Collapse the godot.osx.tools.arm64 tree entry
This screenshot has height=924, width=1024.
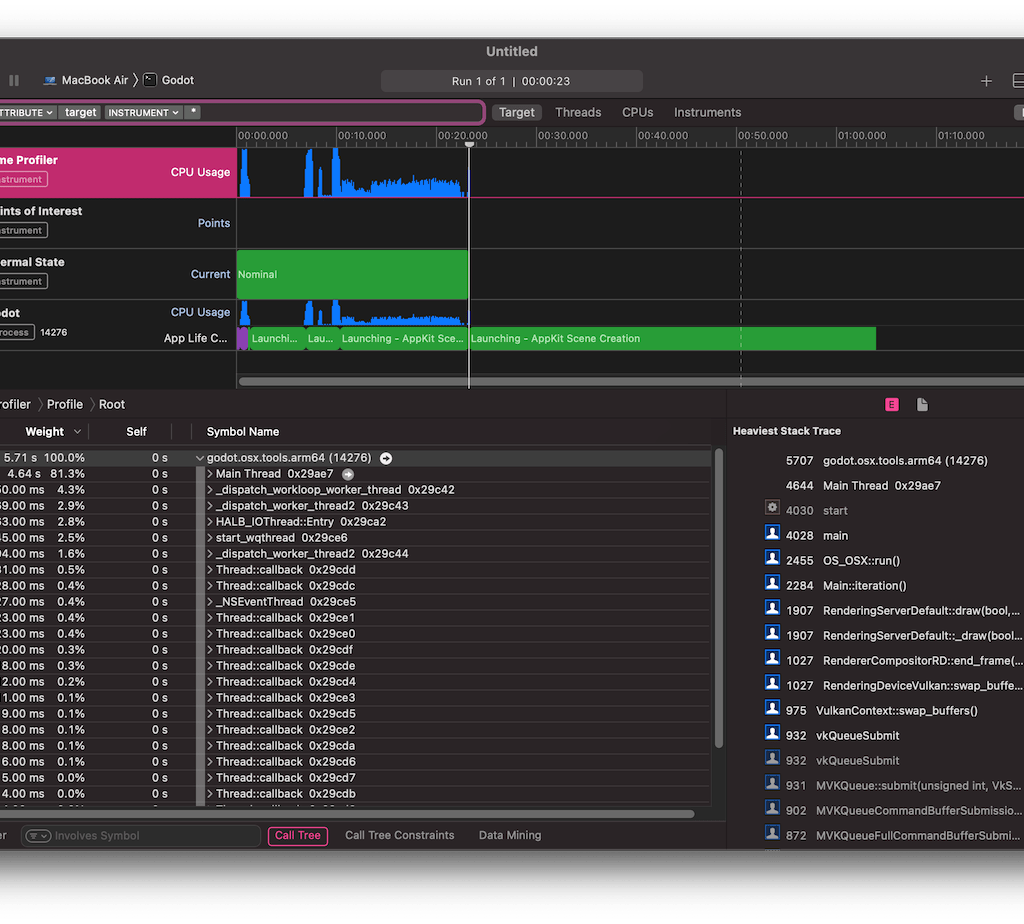pyautogui.click(x=199, y=457)
